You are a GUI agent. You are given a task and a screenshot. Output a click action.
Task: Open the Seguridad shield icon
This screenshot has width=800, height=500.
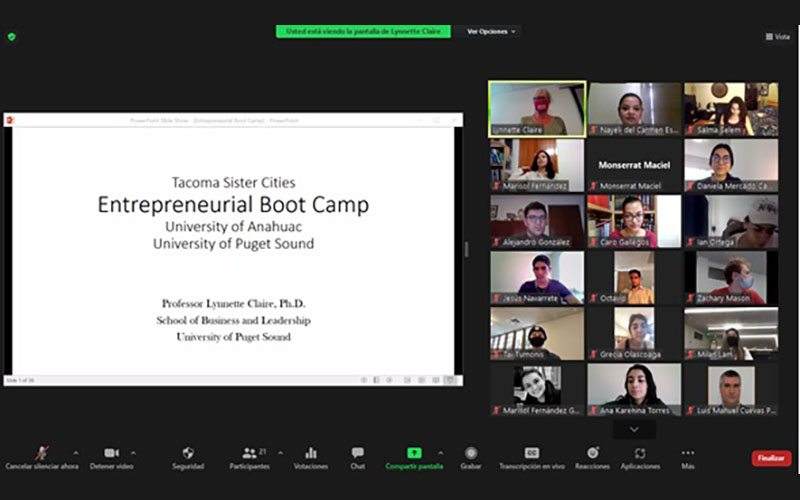coord(188,453)
